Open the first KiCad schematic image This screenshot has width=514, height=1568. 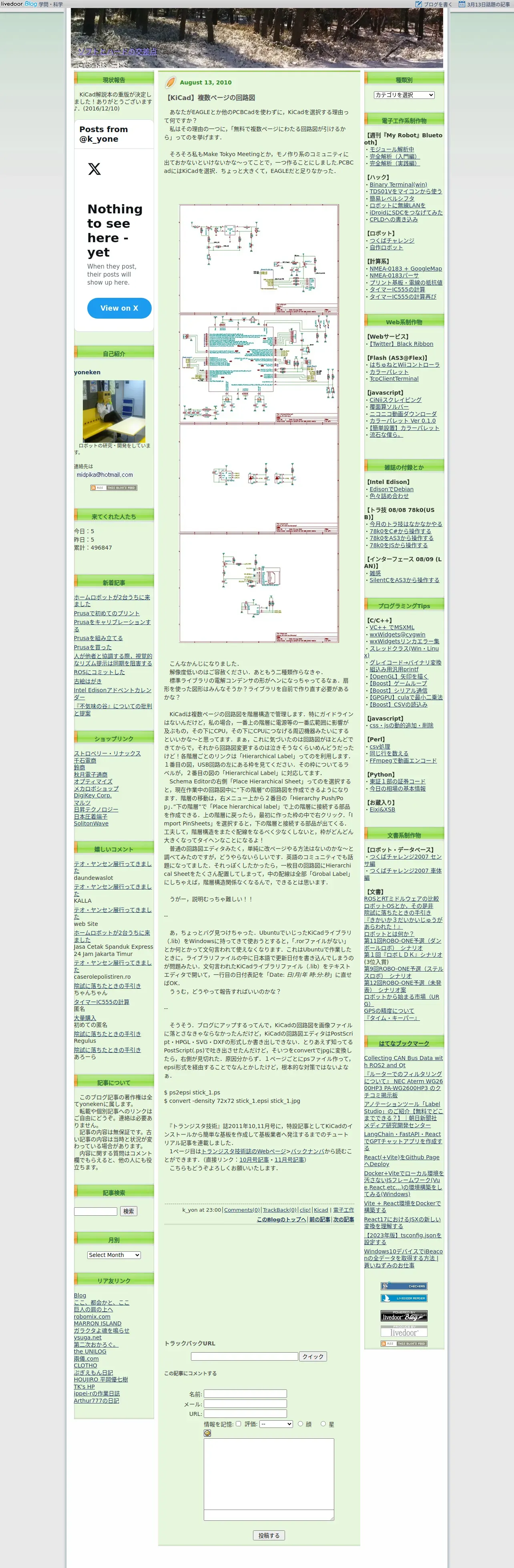pyautogui.click(x=259, y=259)
